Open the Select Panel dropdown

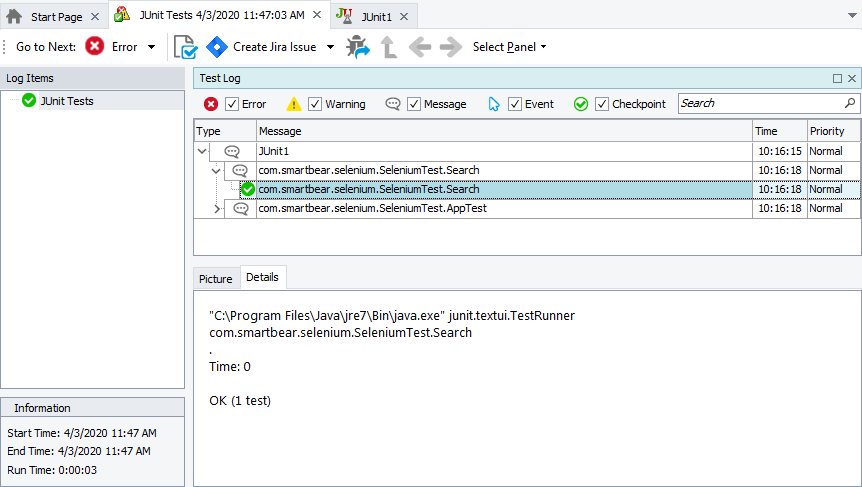pos(509,47)
